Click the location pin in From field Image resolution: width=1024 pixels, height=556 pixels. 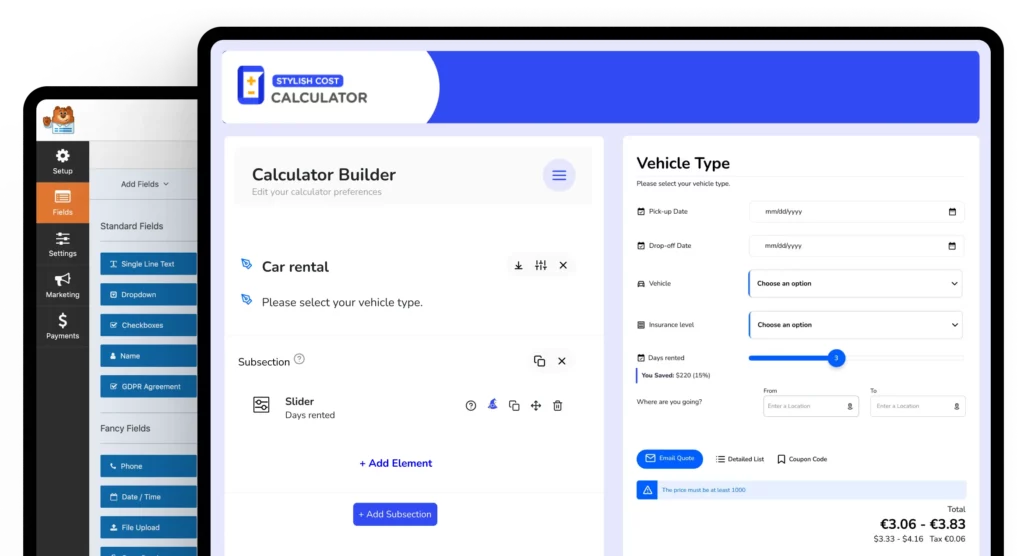tap(850, 406)
